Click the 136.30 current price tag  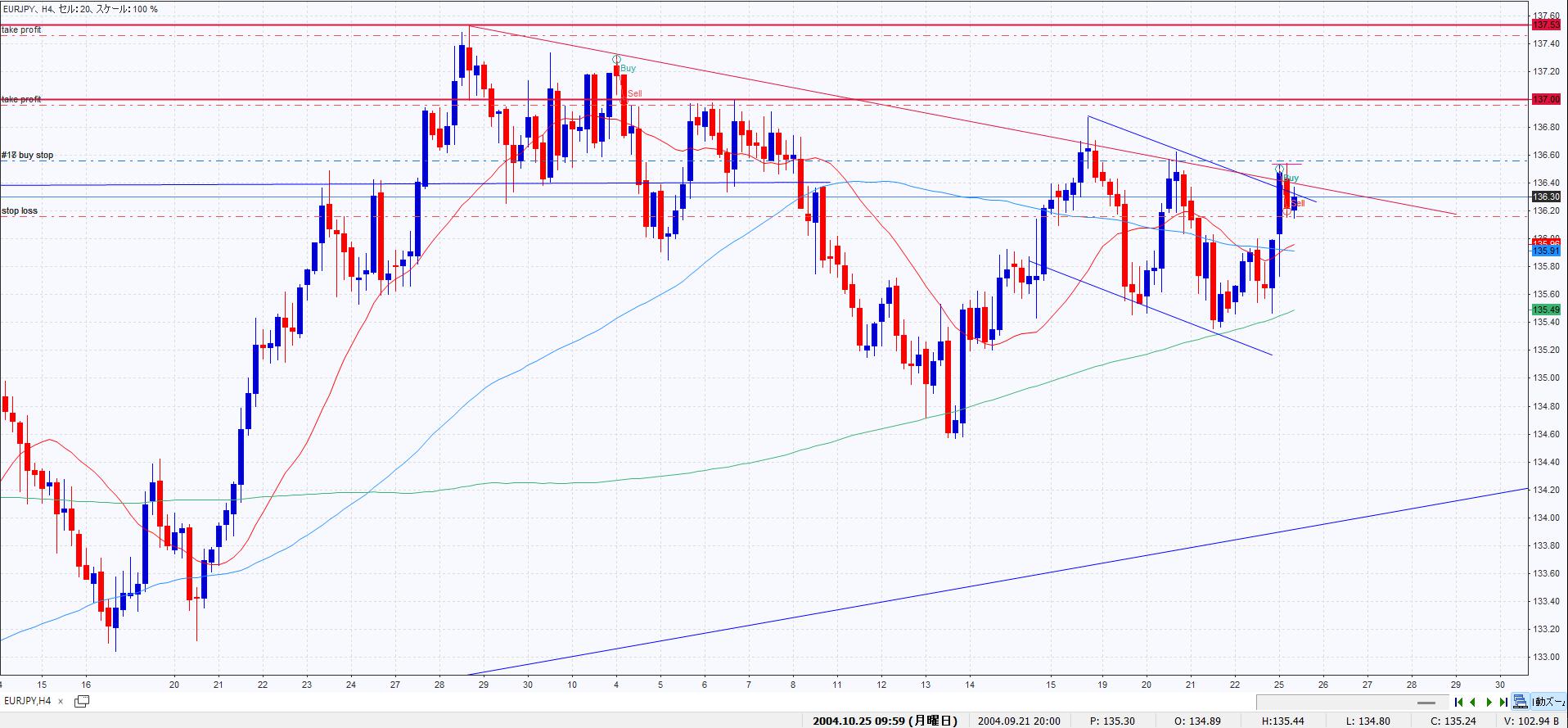coord(1546,197)
